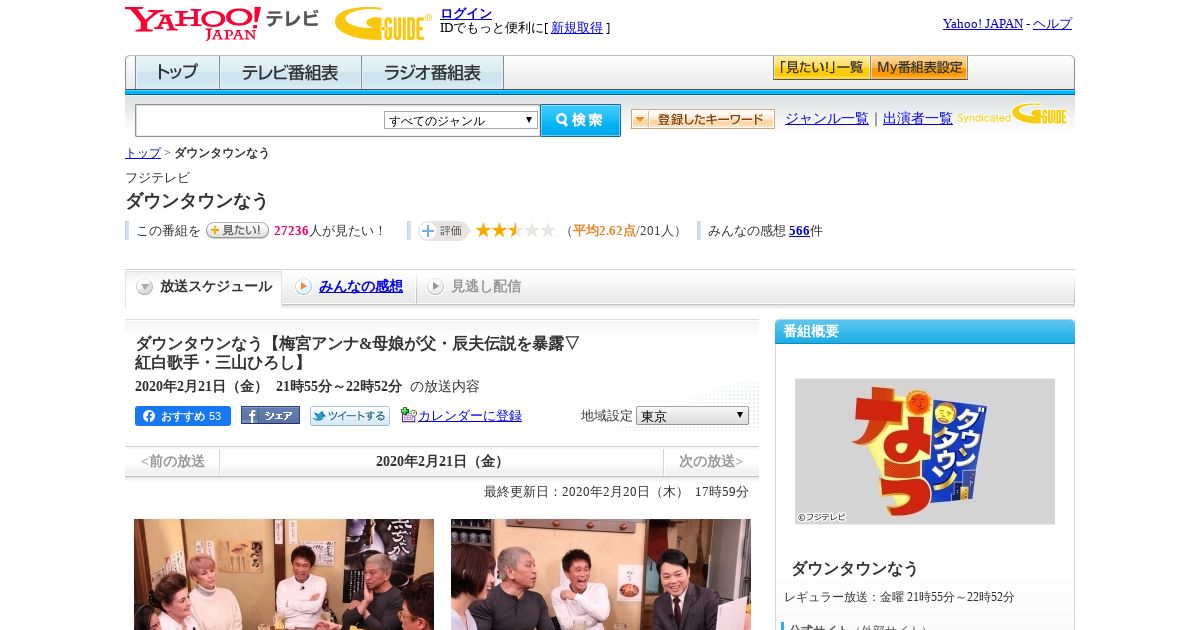The image size is (1200, 630).
Task: Click the Yahoo! JAPAN テレビ logo
Action: click(x=222, y=22)
